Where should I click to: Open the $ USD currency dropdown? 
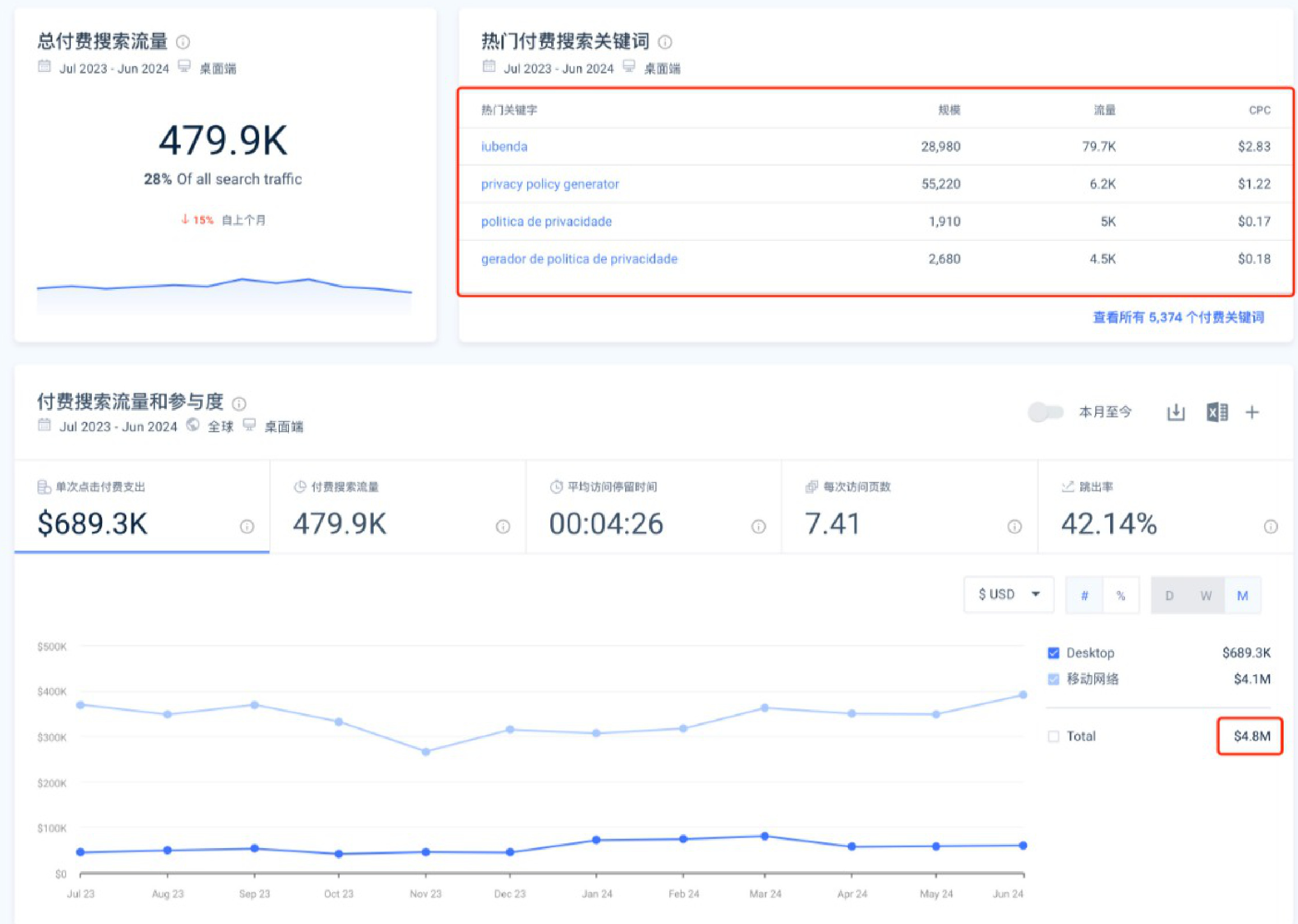pos(1009,595)
